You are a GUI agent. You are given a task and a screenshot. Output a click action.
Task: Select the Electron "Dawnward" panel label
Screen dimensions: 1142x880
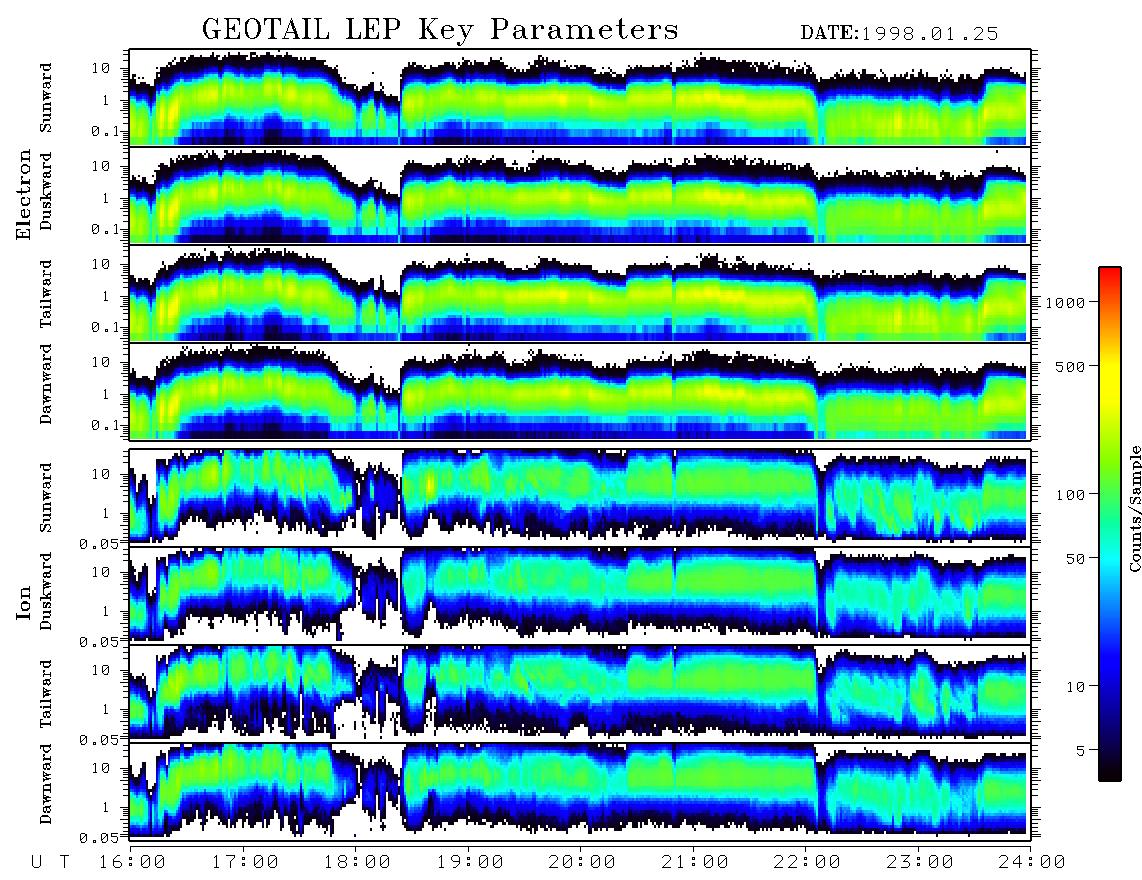pos(46,384)
